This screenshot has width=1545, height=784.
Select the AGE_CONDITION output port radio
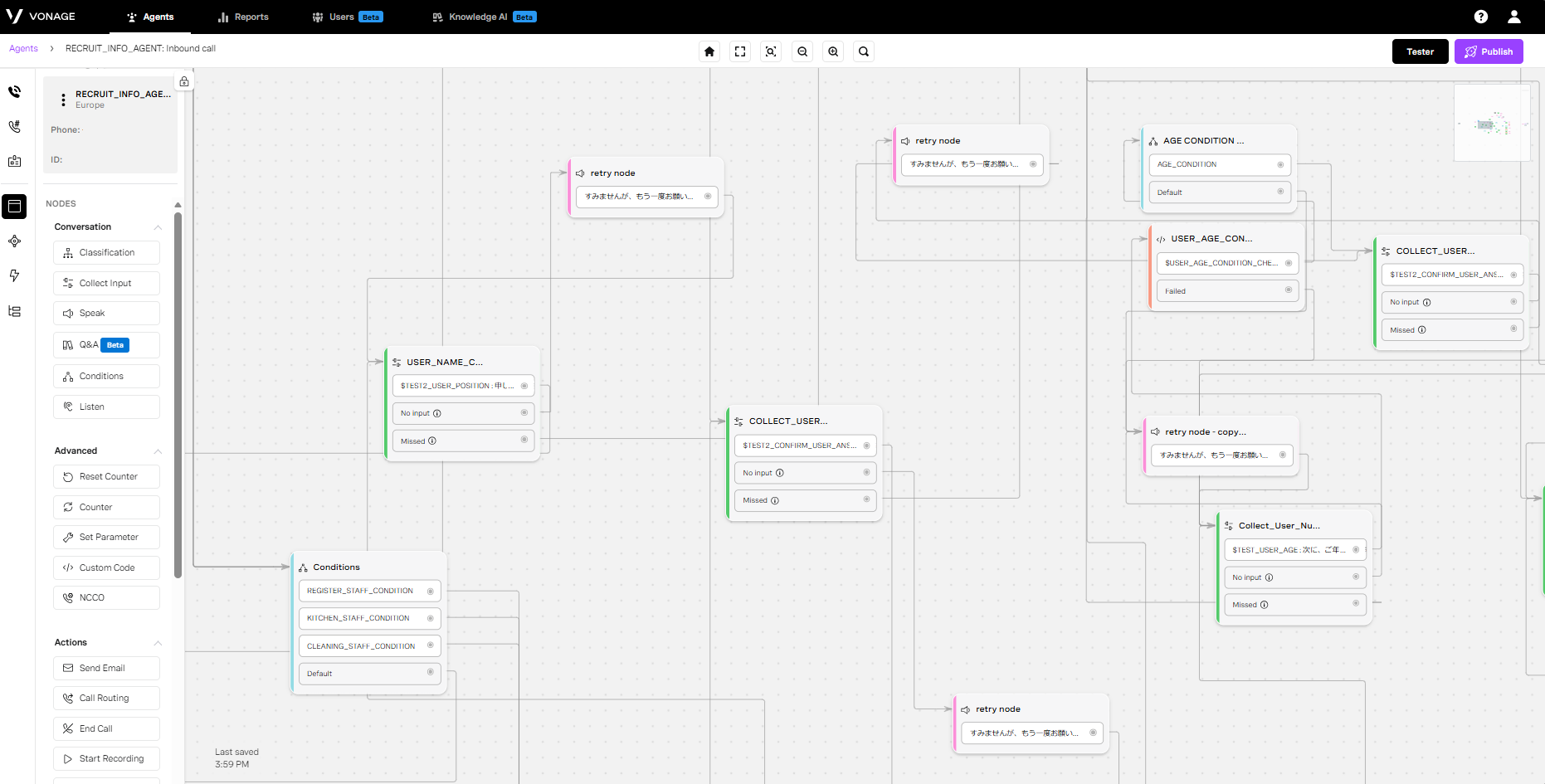(x=1280, y=164)
